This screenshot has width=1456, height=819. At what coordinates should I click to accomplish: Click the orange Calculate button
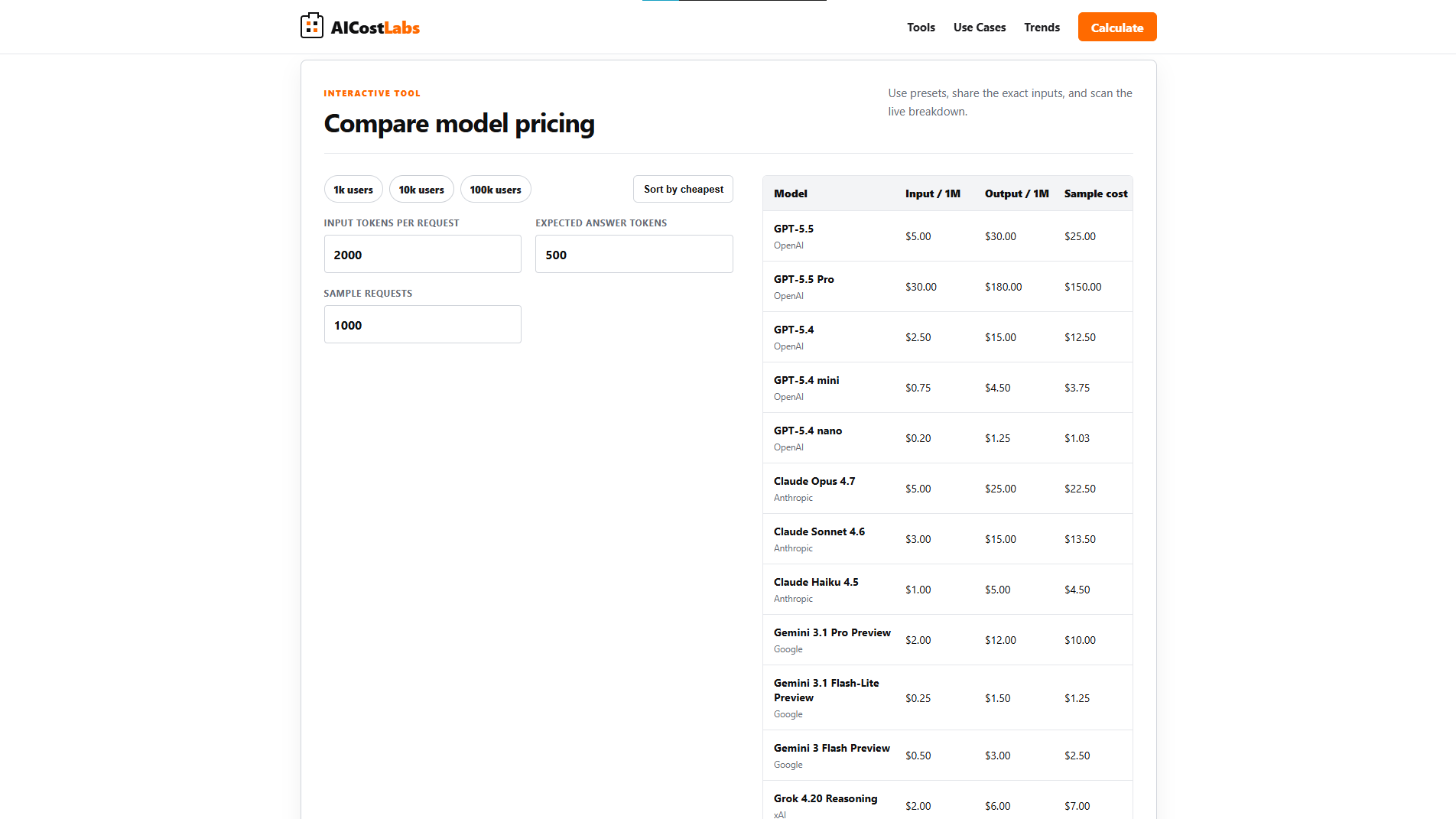click(x=1117, y=27)
